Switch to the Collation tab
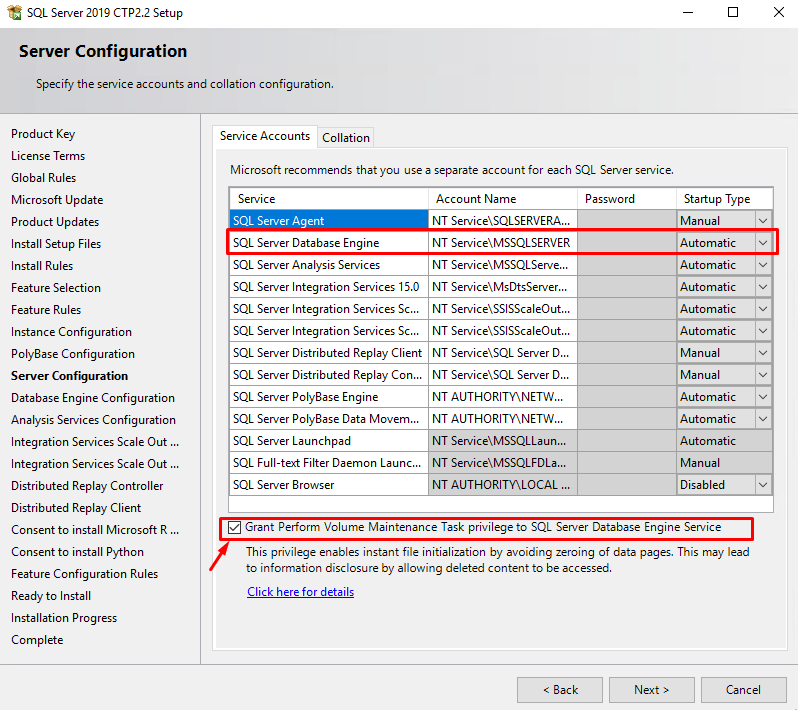798x710 pixels. tap(346, 138)
